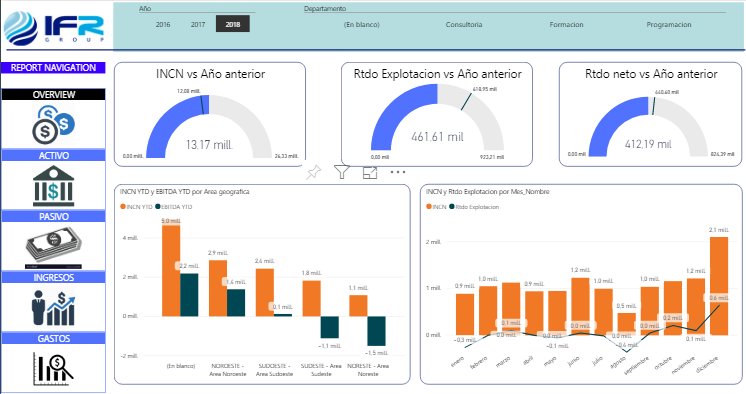Click the agosto 0,5 mill. bar

(x=627, y=324)
